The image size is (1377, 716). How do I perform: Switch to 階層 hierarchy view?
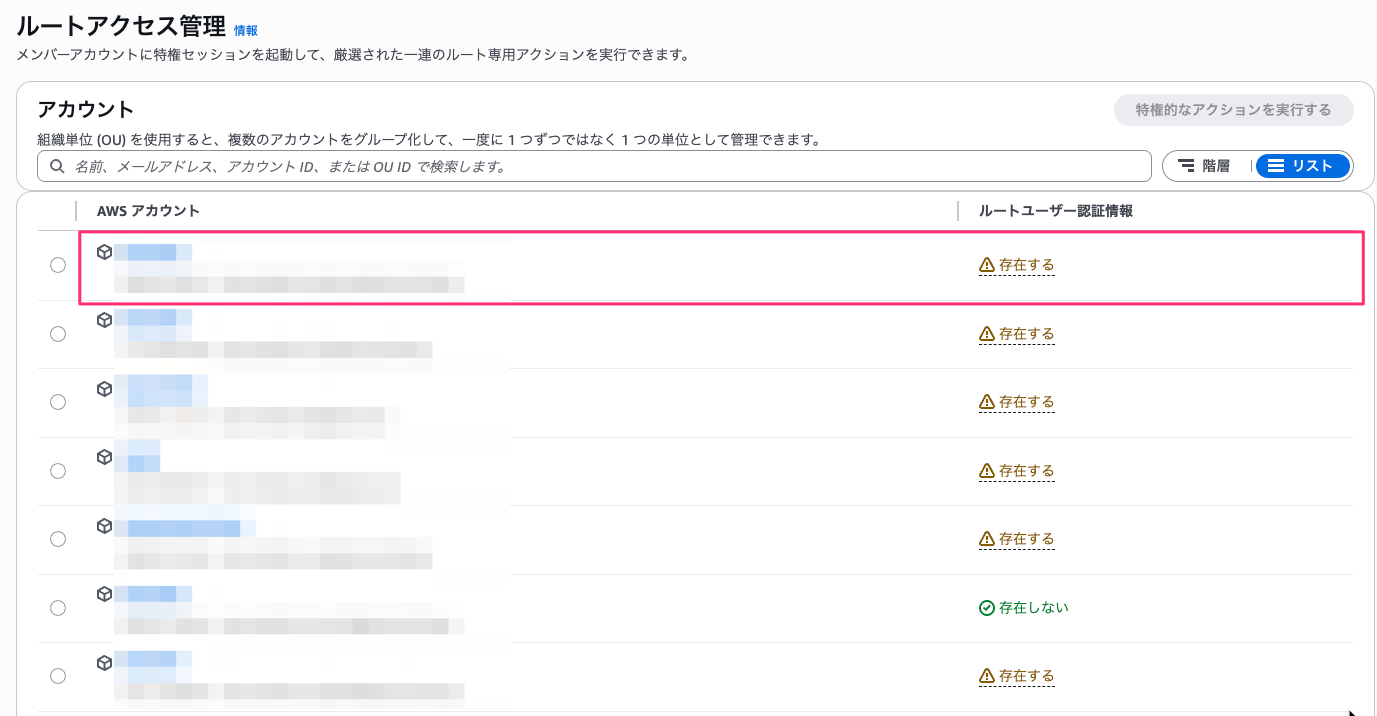1205,166
